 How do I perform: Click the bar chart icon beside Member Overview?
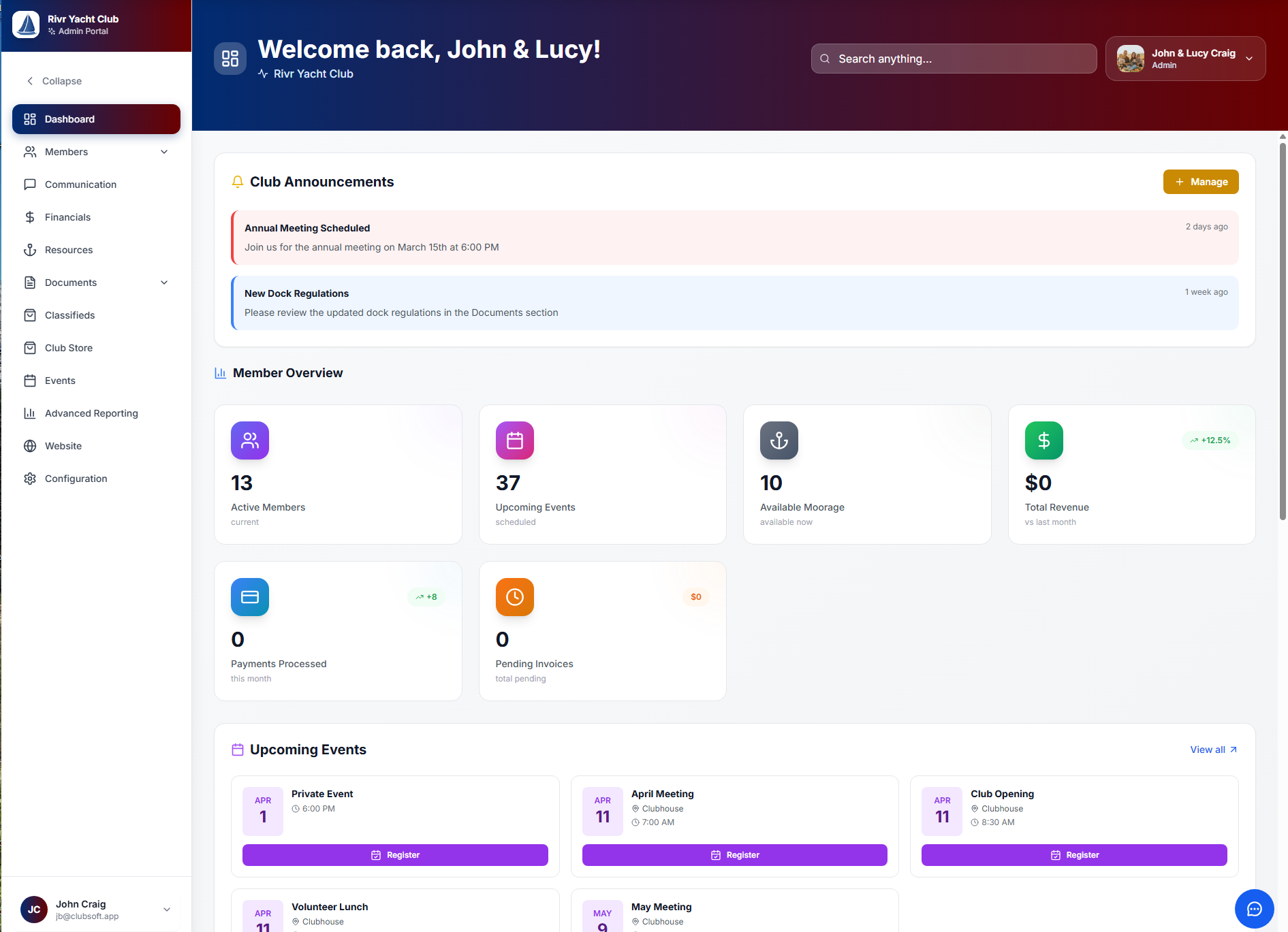tap(221, 373)
